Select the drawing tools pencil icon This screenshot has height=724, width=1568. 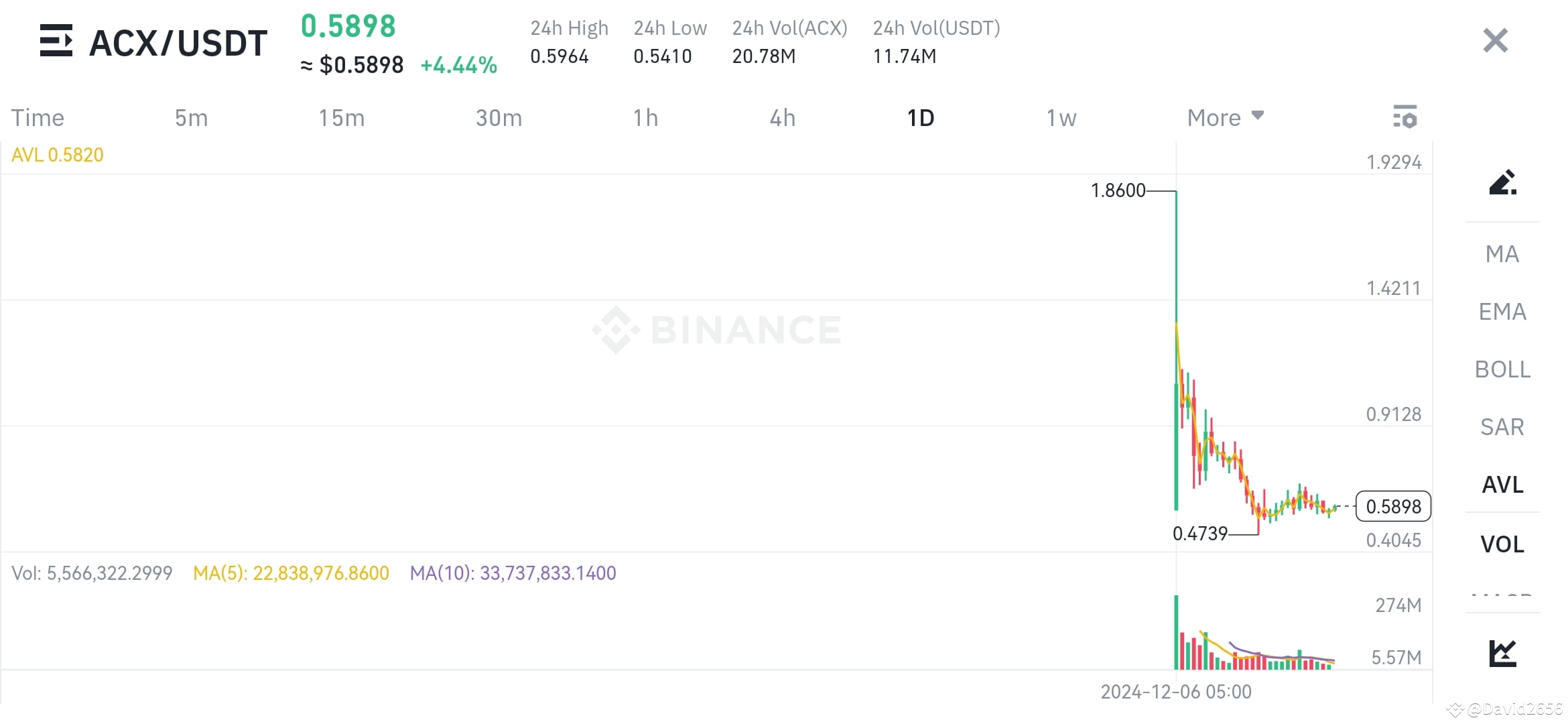click(x=1503, y=182)
